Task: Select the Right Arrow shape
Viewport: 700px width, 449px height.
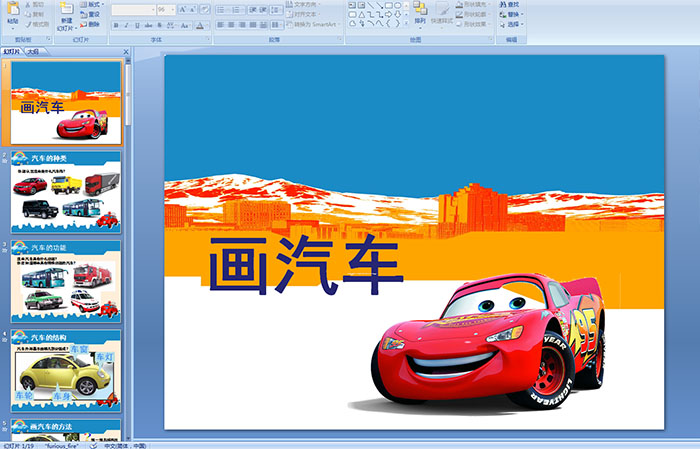Action: [388, 15]
